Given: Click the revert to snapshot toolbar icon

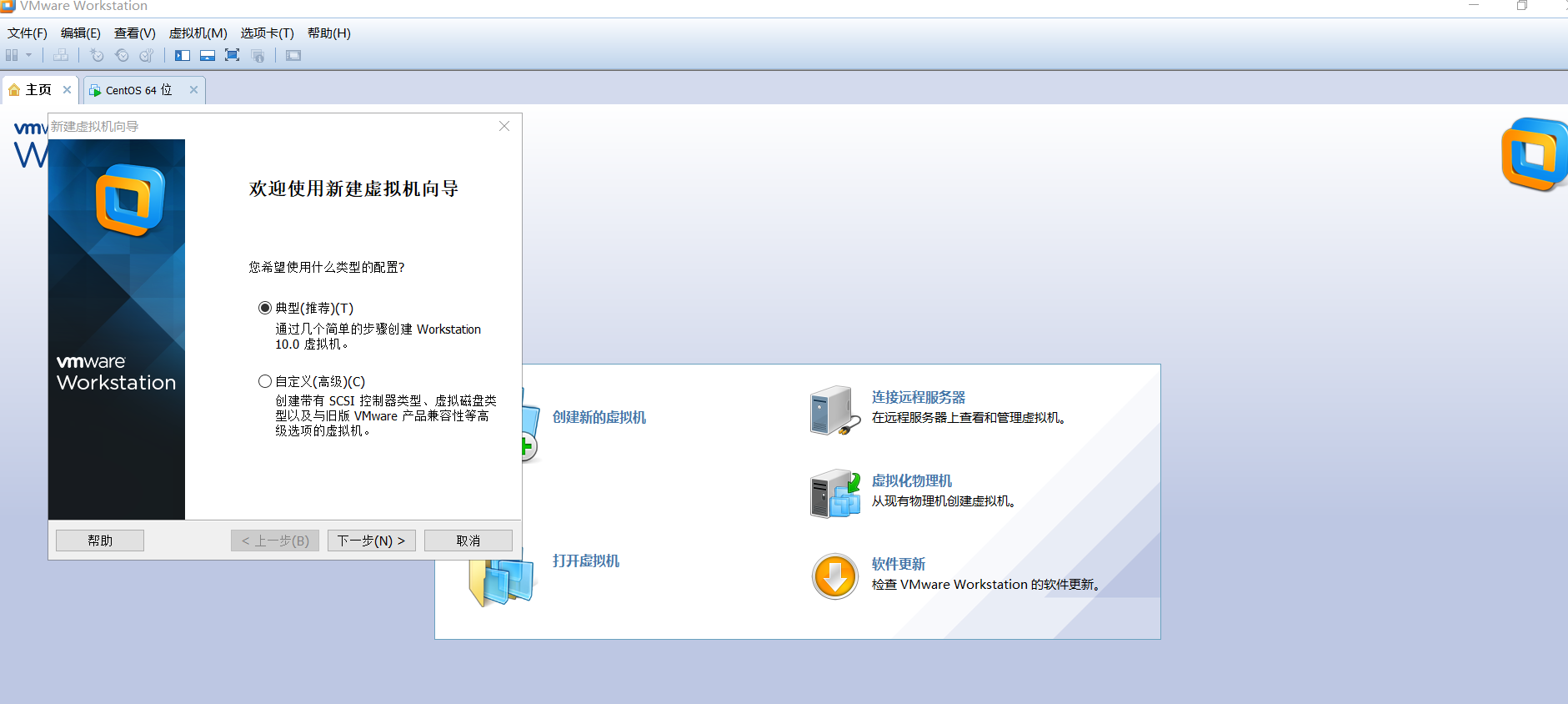Looking at the screenshot, I should 122,55.
